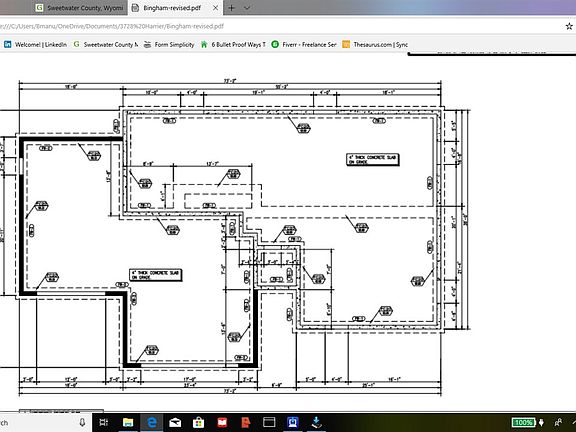Click the Cortana microphone icon
Screen dimensions: 576x432
pos(82,422)
